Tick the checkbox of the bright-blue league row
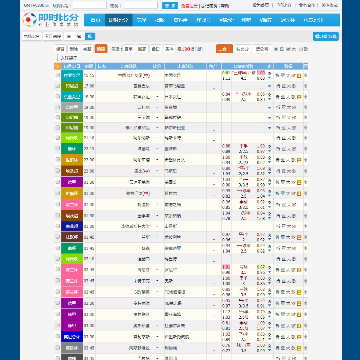Screen dimensions: 360x360 click(57, 337)
